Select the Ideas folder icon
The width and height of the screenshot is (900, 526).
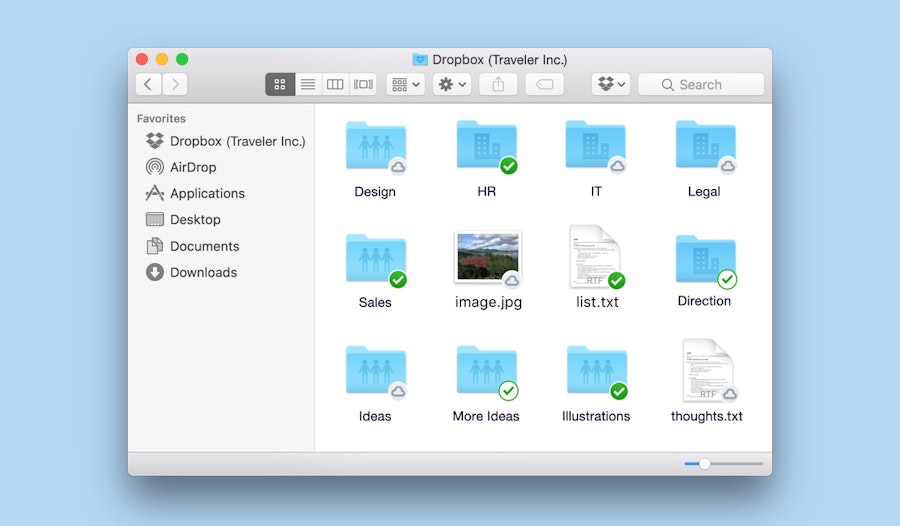pyautogui.click(x=375, y=371)
